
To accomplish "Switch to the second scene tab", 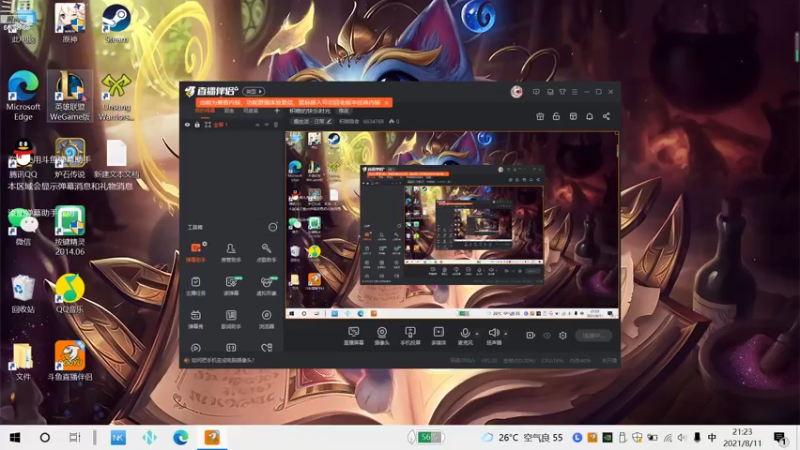I will click(x=229, y=111).
